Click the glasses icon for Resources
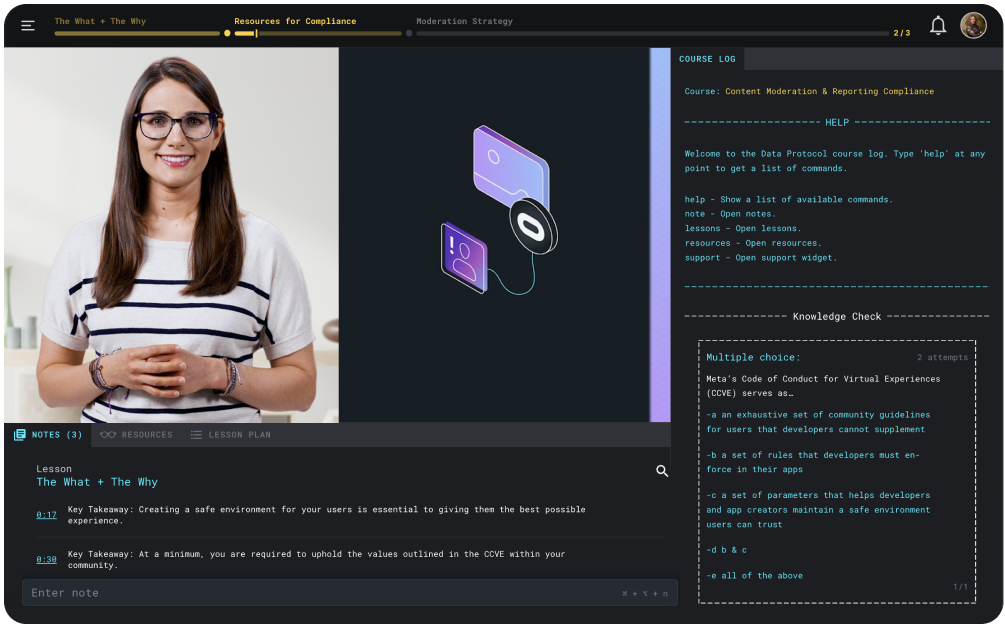The image size is (1005, 626). (108, 435)
